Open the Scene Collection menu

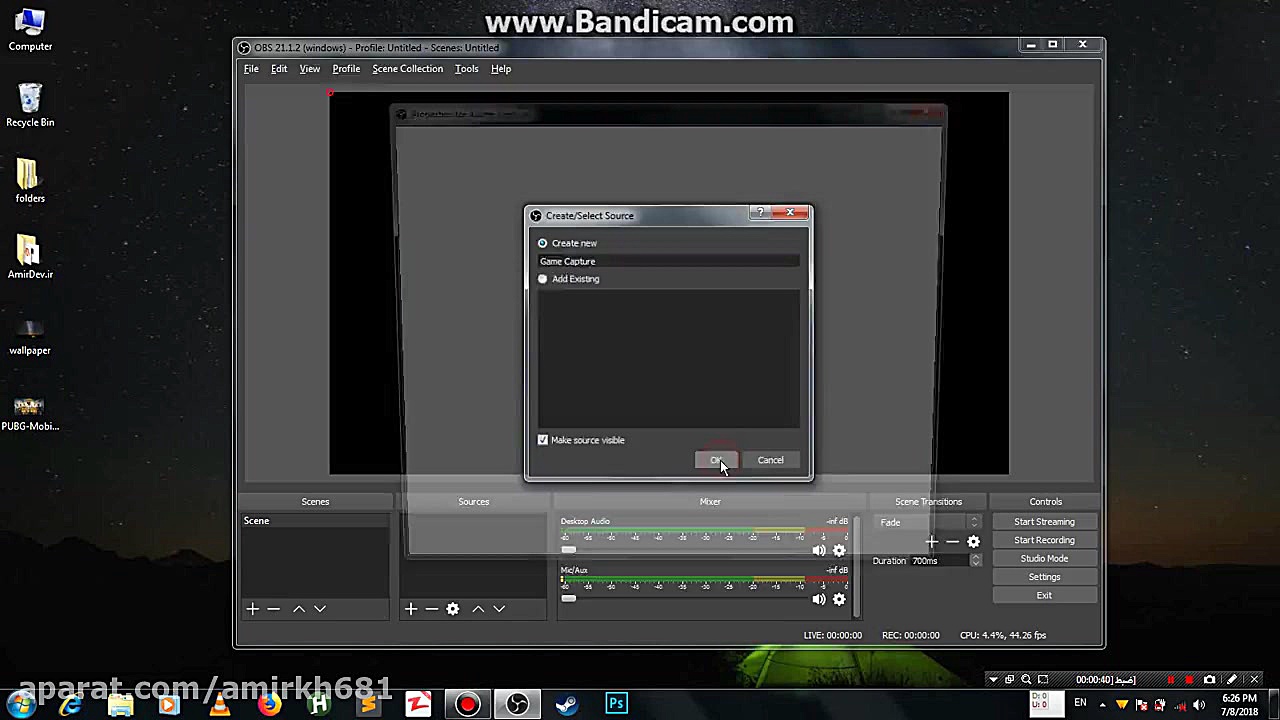tap(407, 69)
